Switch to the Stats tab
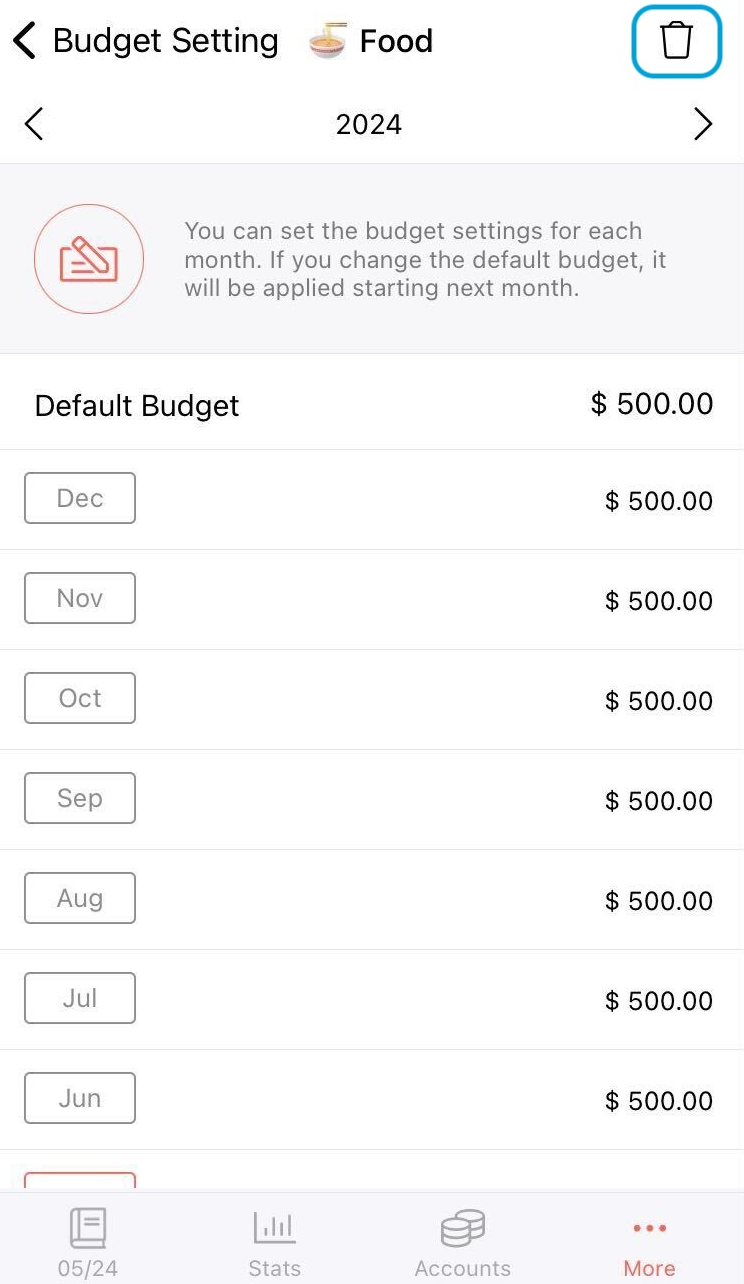 (274, 1241)
